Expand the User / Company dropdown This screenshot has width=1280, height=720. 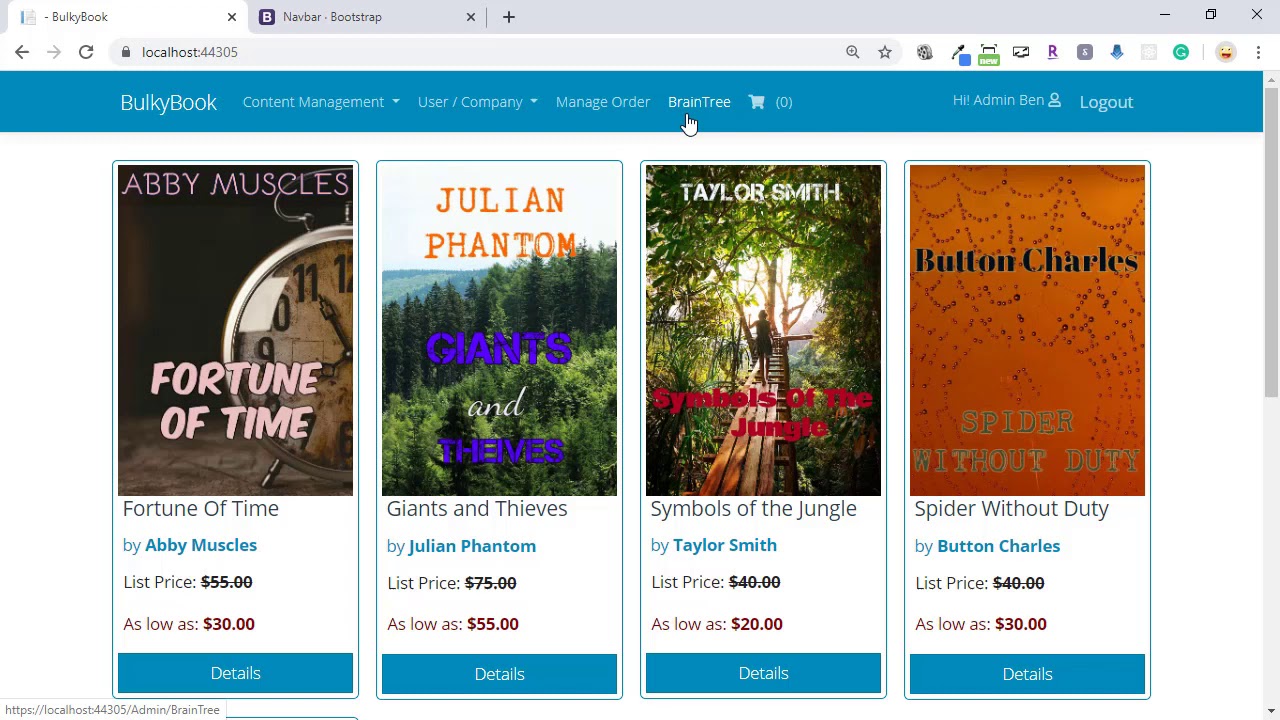tap(477, 102)
